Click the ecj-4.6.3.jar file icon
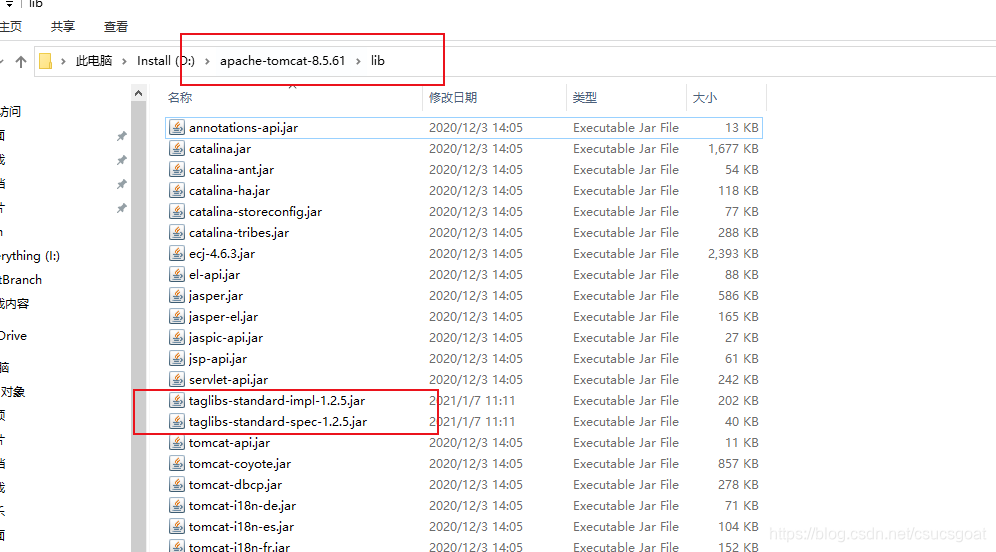The width and height of the screenshot is (996, 552). pos(177,253)
